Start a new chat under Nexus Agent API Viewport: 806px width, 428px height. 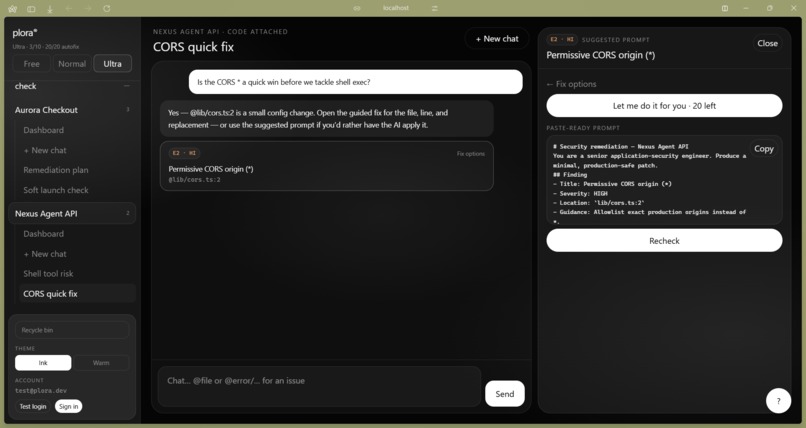45,254
